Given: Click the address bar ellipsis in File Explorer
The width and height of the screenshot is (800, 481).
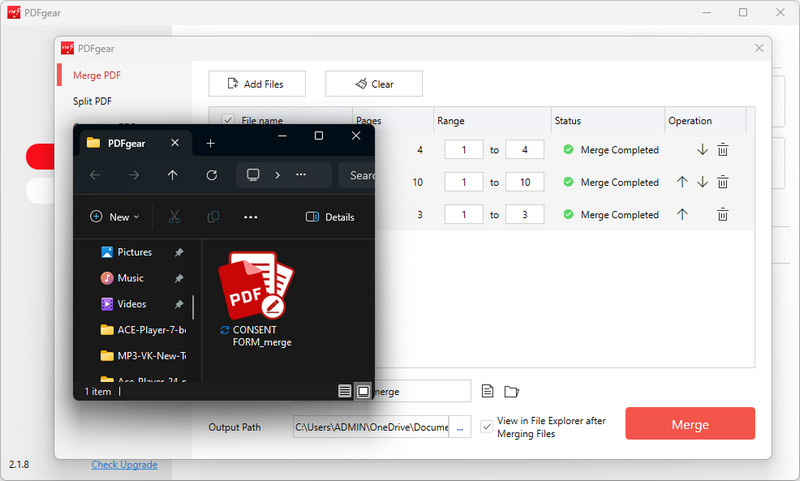Looking at the screenshot, I should (301, 175).
